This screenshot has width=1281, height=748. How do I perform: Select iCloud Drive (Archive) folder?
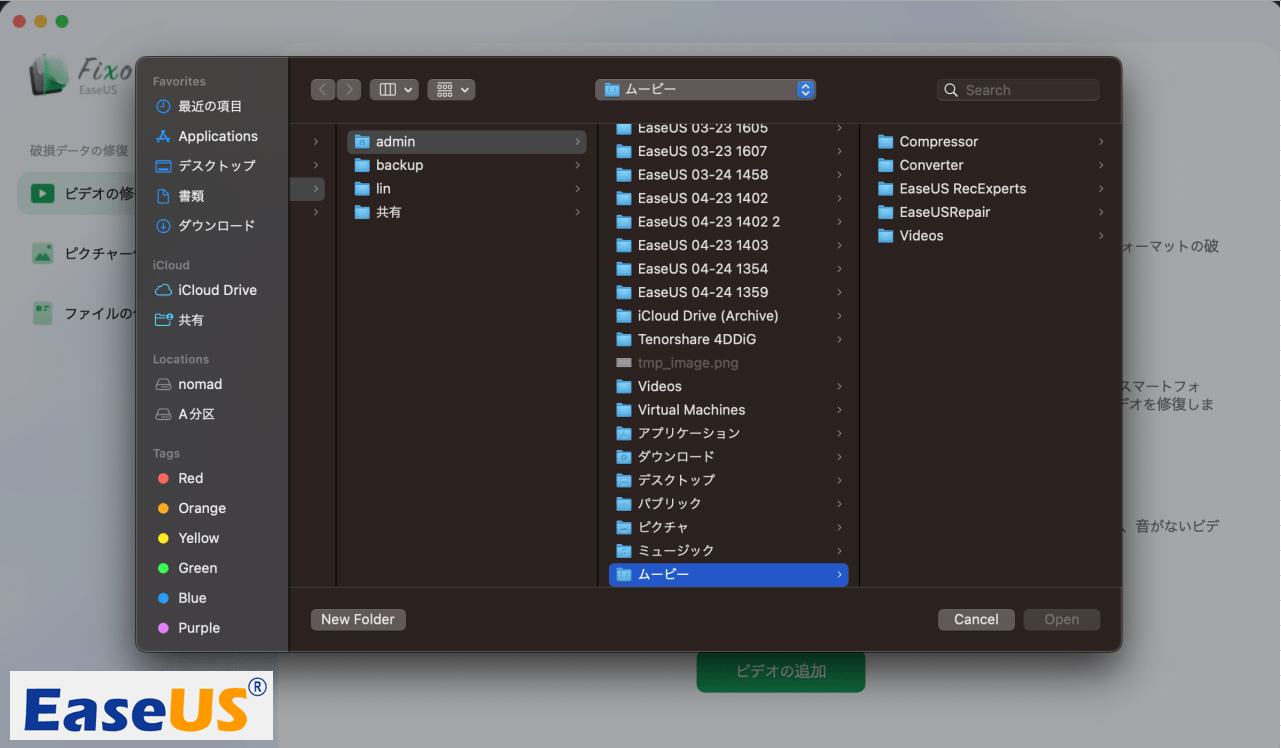[x=728, y=316]
